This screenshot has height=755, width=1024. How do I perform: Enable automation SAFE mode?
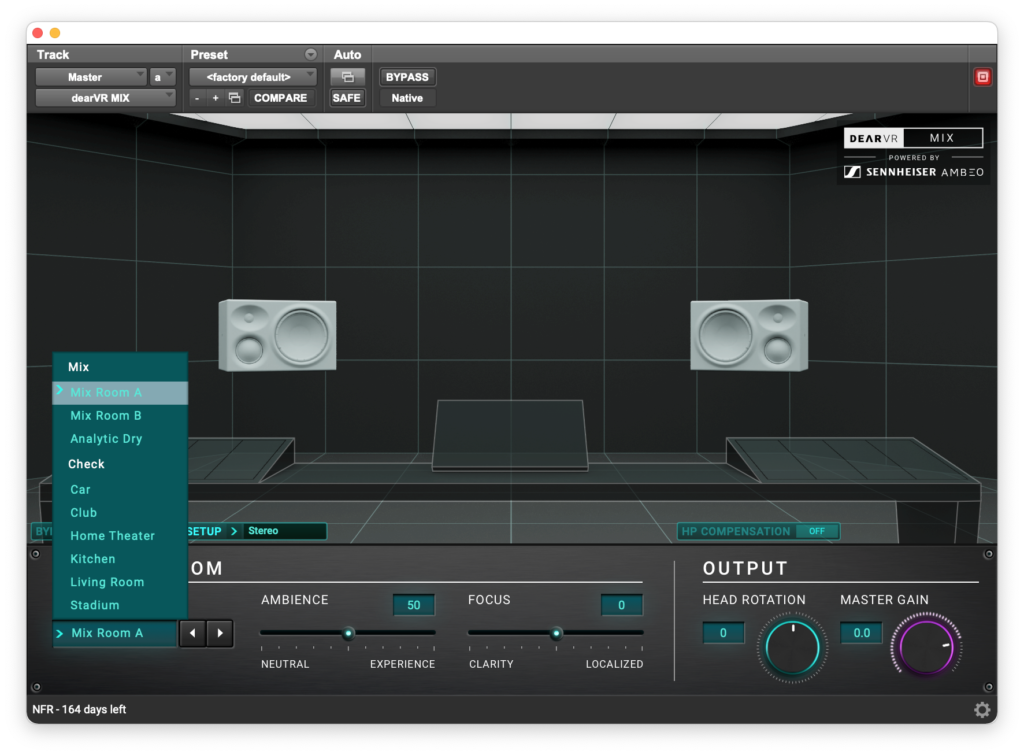click(347, 98)
